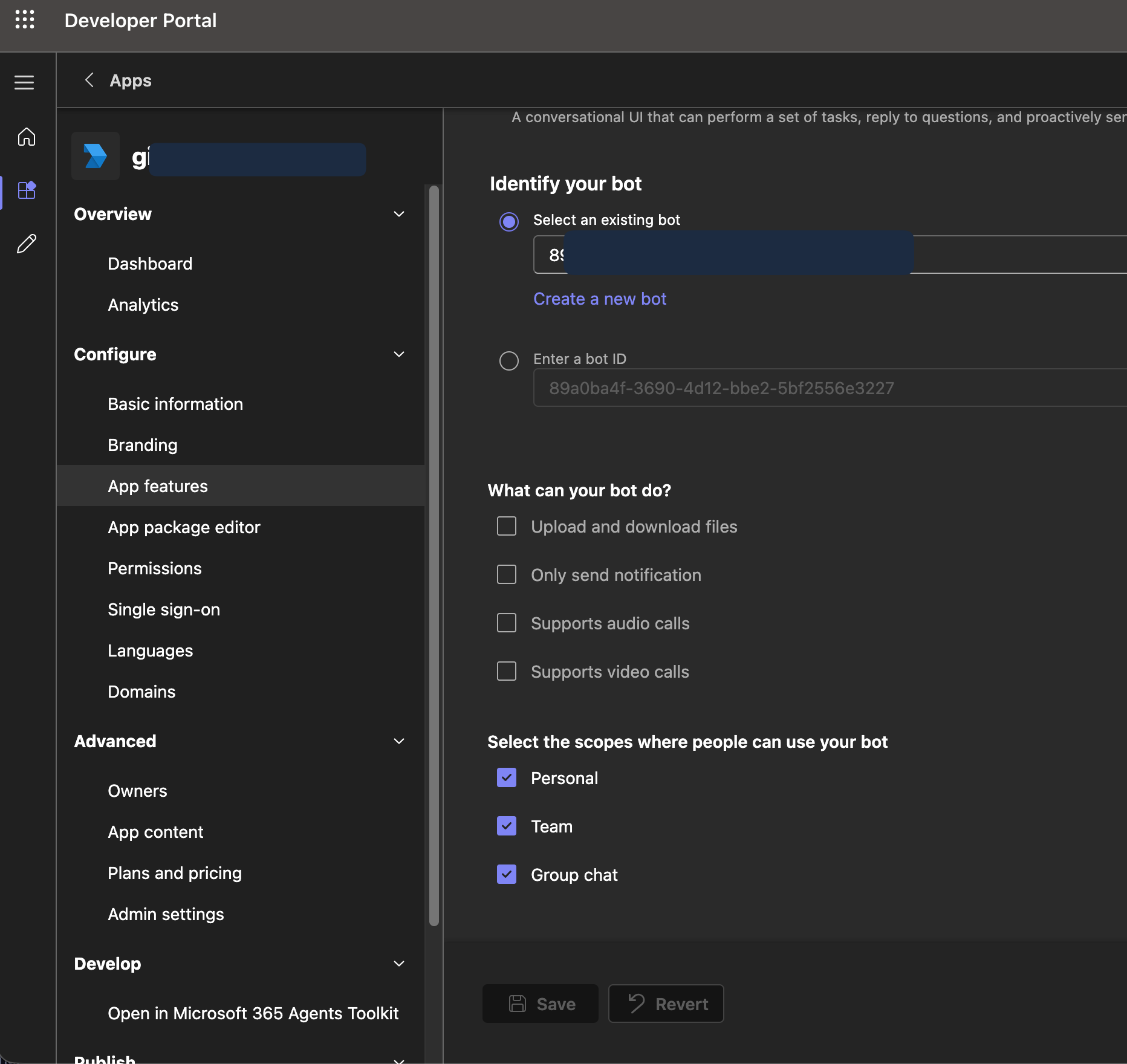Click the 'Identify your bot' heading
The width and height of the screenshot is (1127, 1064).
(565, 183)
